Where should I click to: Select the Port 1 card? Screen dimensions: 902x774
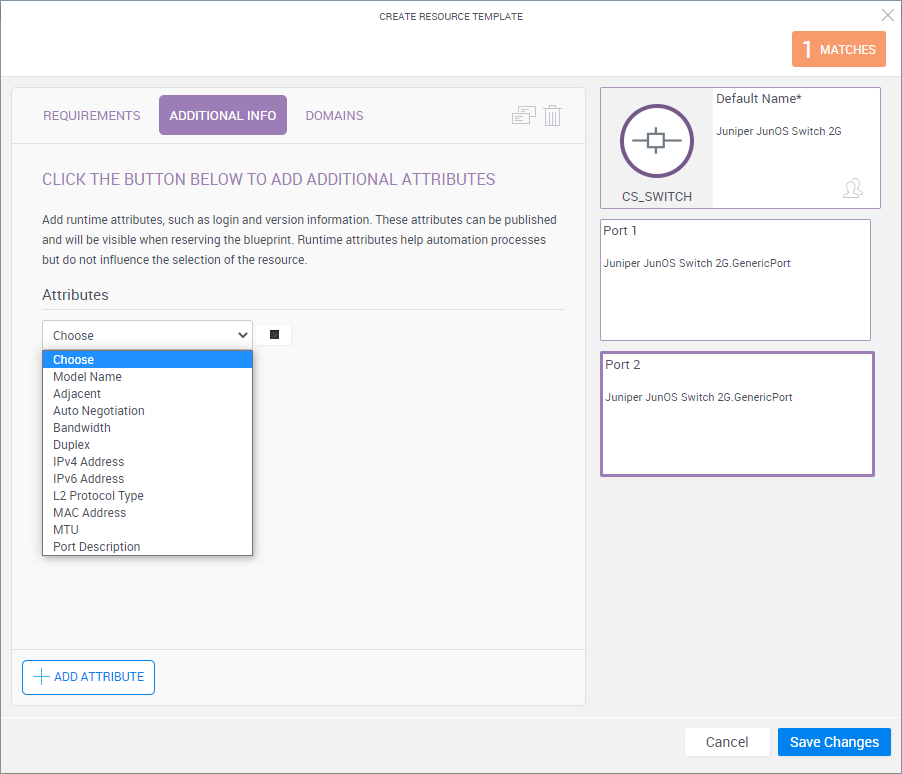[x=735, y=280]
